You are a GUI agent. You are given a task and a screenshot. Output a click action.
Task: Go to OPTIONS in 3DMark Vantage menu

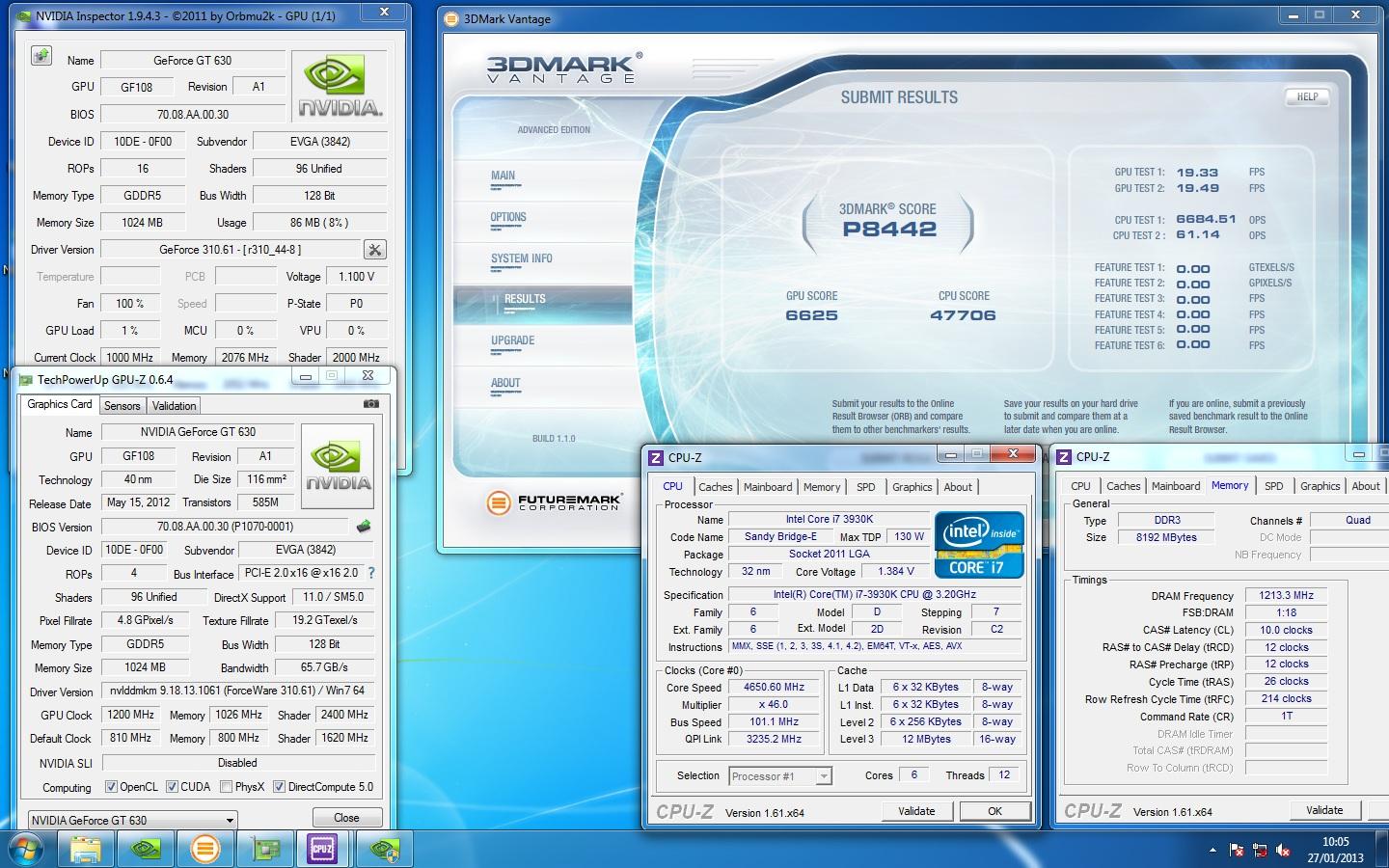(x=508, y=217)
